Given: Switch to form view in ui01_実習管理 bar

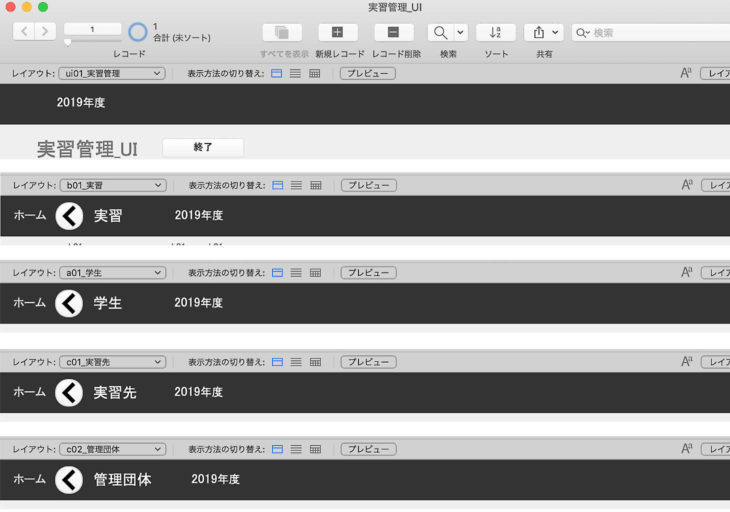Looking at the screenshot, I should [x=278, y=74].
